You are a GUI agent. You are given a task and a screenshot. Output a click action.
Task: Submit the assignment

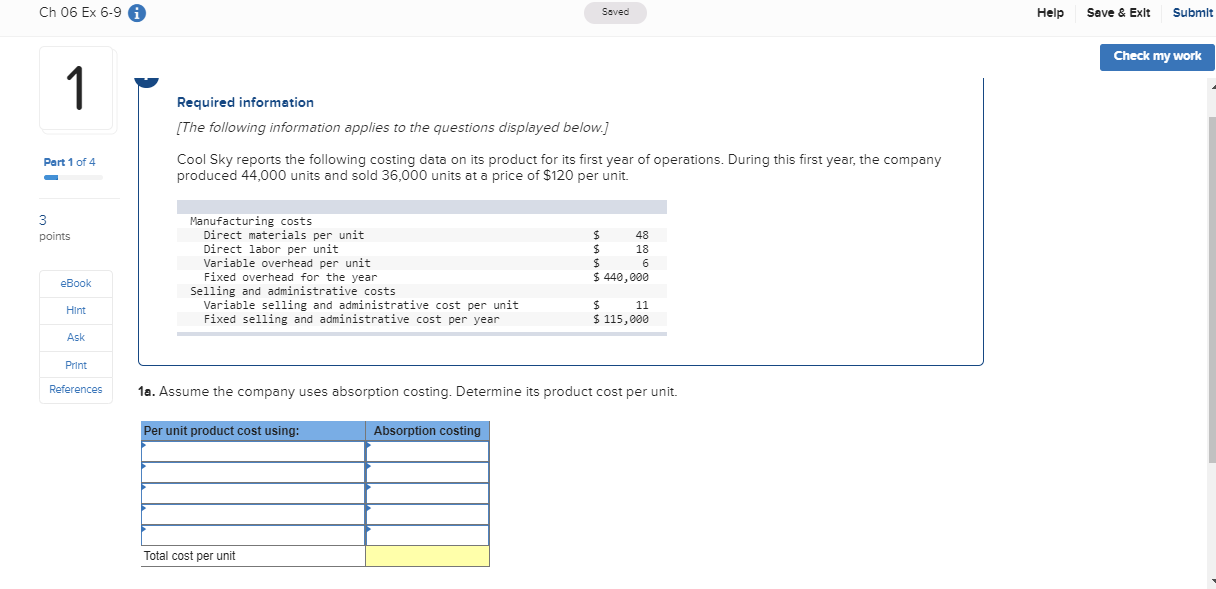click(1192, 13)
